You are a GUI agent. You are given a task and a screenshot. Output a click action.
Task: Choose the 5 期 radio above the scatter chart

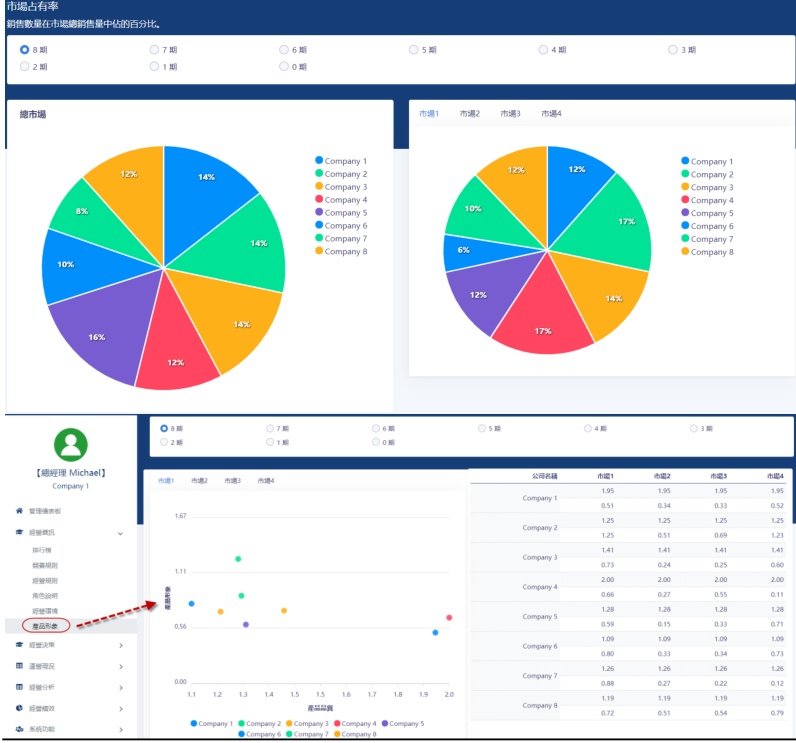pyautogui.click(x=482, y=428)
